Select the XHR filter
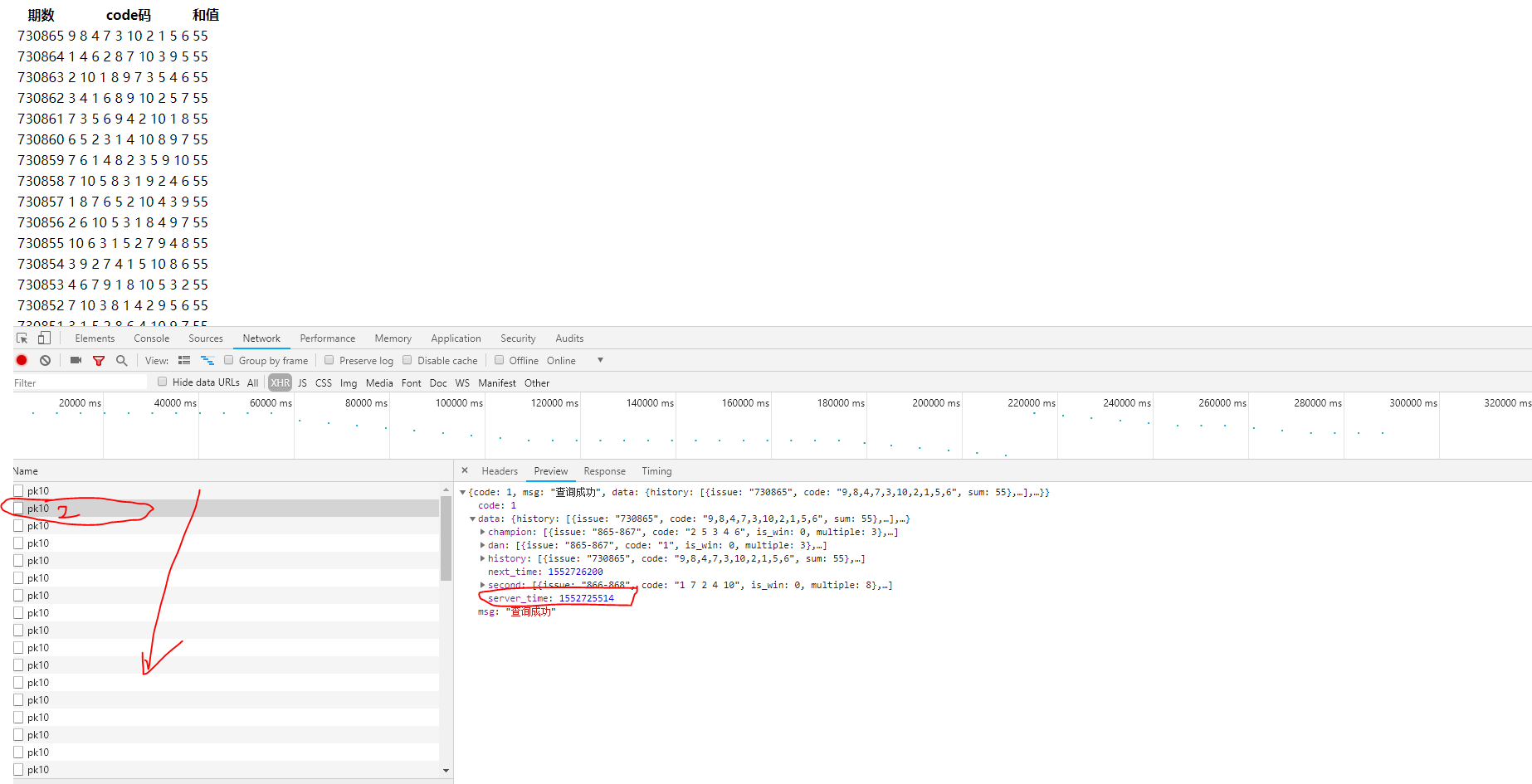1532x784 pixels. [x=281, y=383]
